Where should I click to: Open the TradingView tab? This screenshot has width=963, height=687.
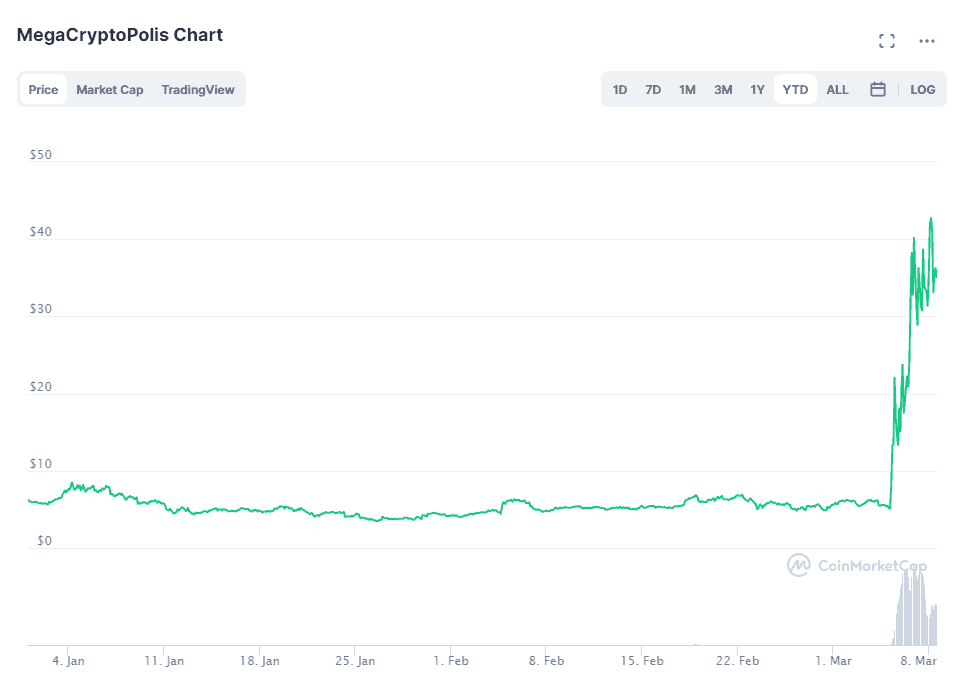pos(198,90)
